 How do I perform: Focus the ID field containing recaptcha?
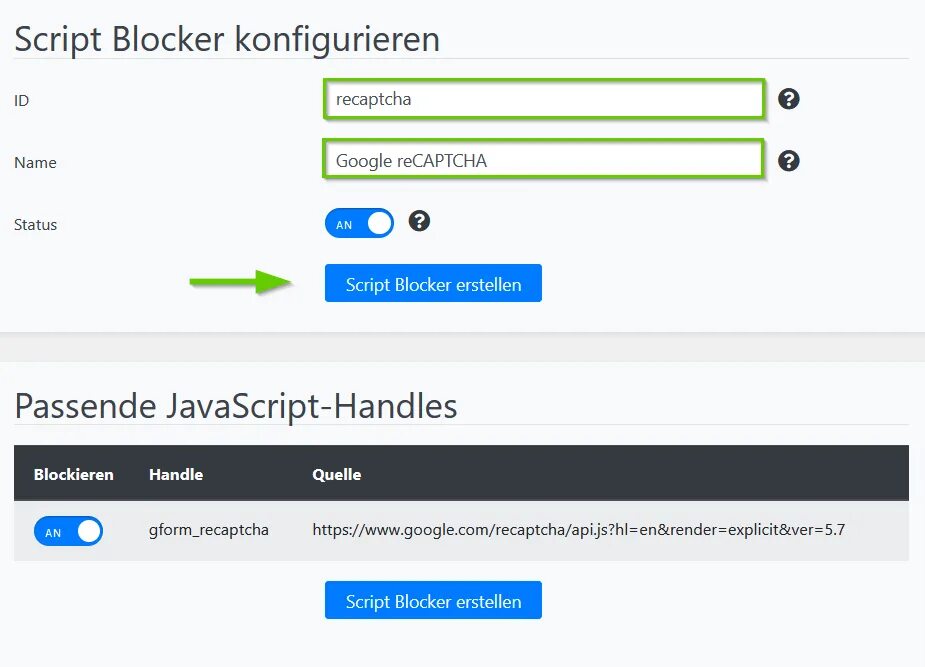coord(543,100)
